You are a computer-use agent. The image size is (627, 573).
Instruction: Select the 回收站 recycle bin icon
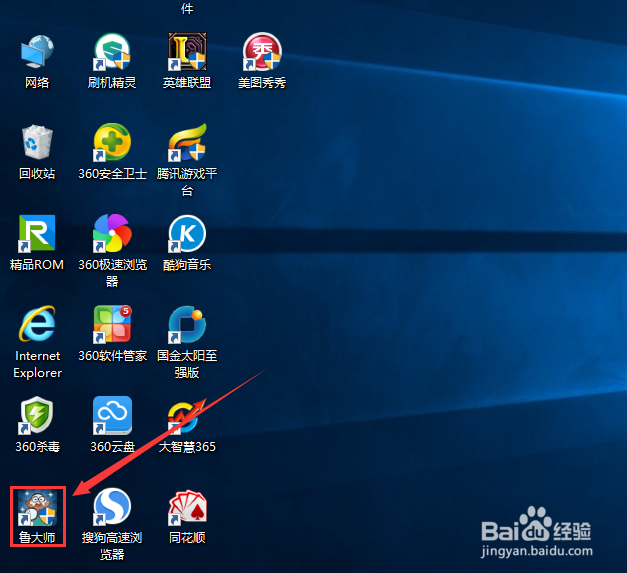coord(37,142)
